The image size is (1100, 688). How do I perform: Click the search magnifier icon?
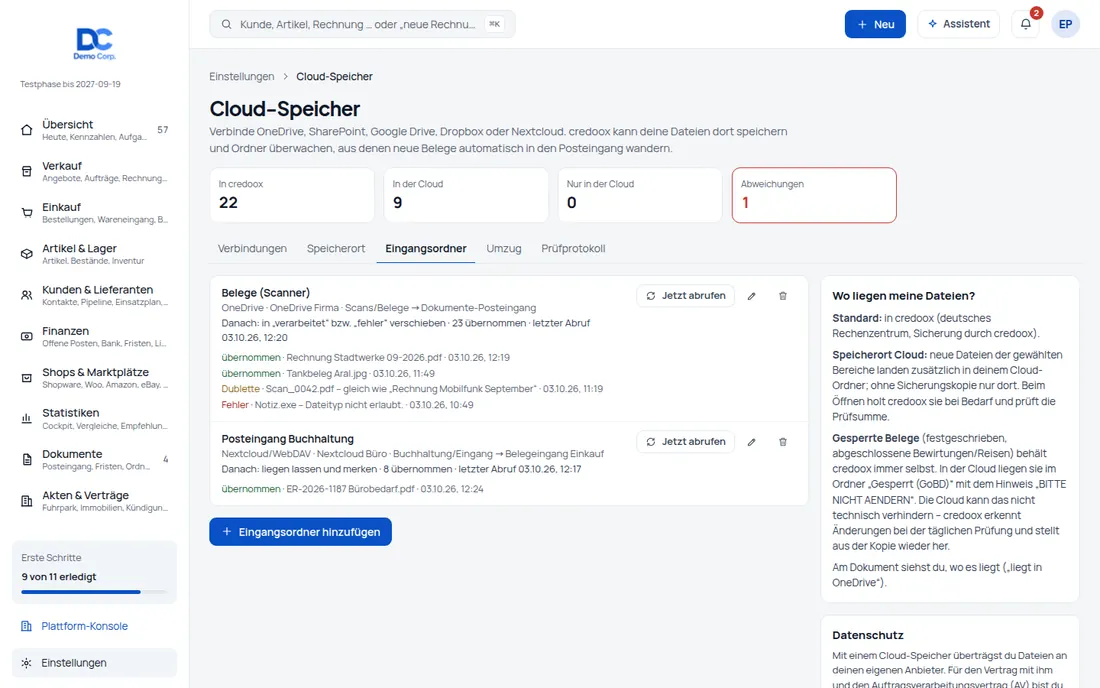[x=227, y=25]
